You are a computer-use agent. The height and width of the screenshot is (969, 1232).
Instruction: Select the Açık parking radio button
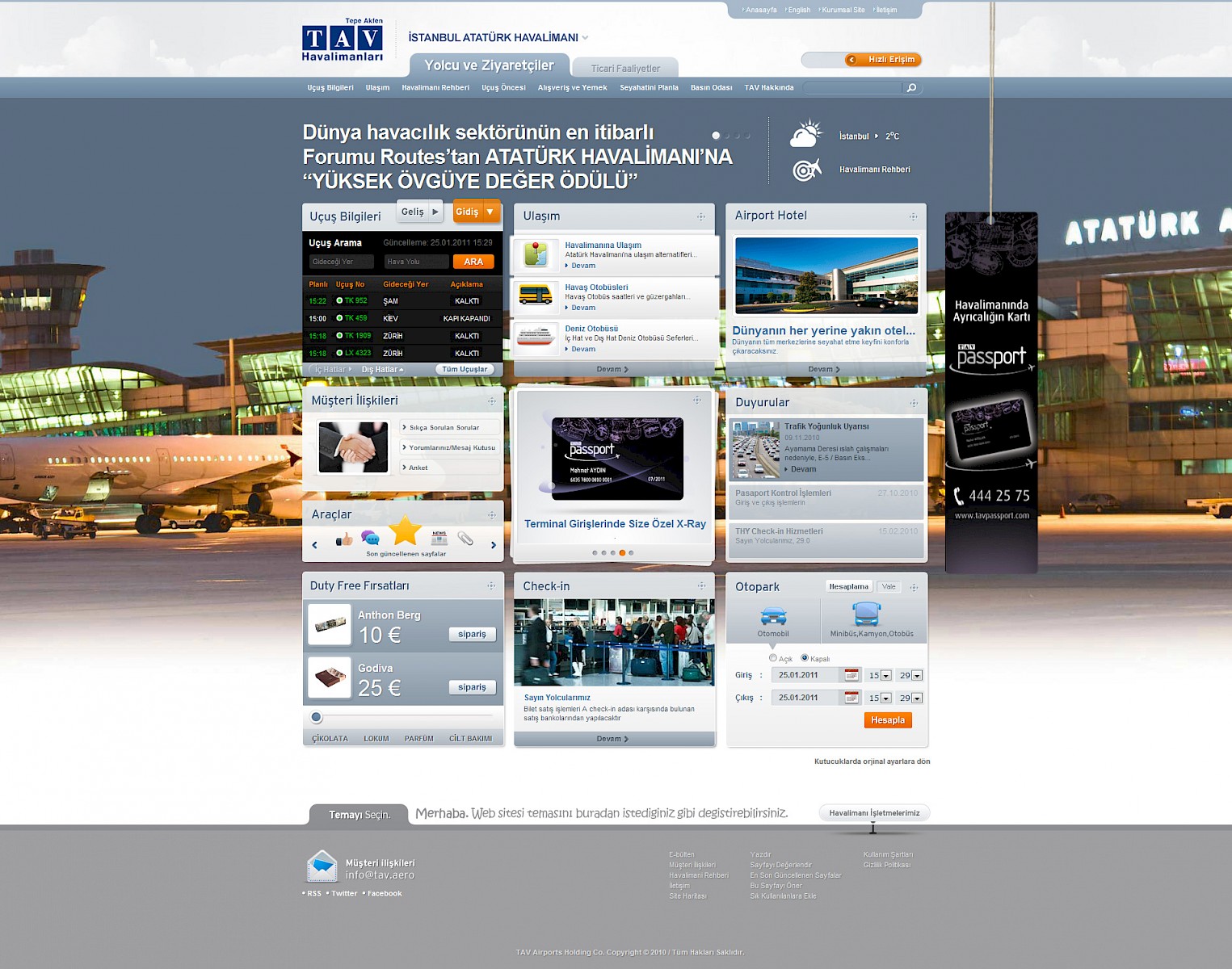[773, 658]
